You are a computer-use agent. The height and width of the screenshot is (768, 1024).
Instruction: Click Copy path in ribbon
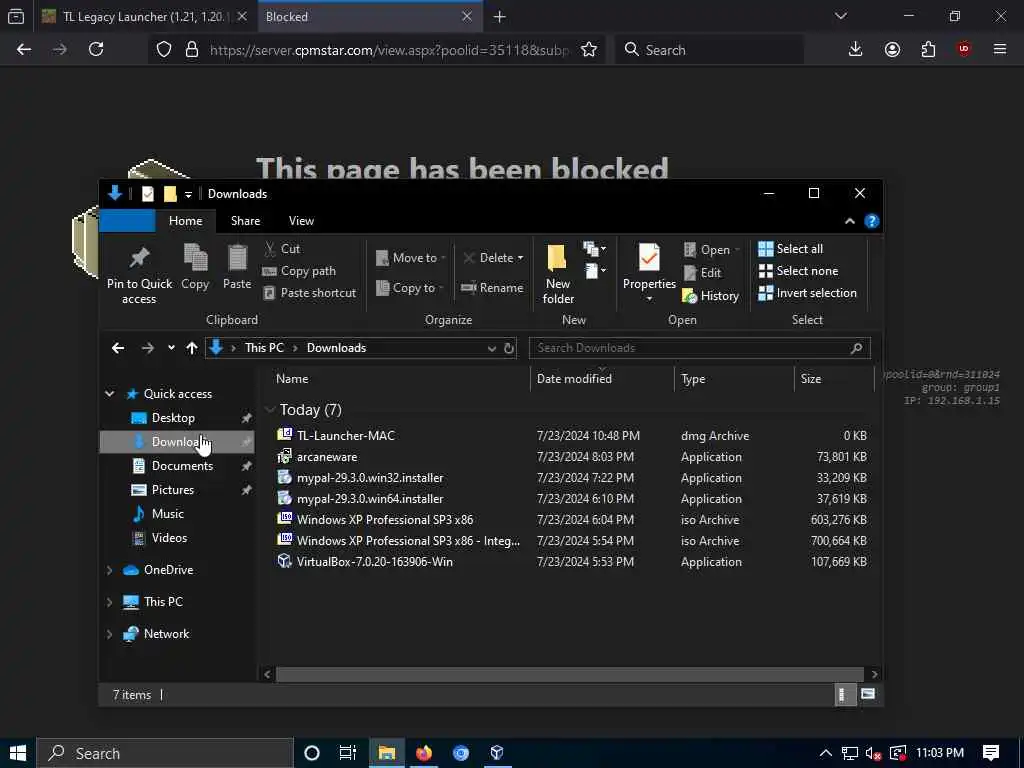click(299, 271)
